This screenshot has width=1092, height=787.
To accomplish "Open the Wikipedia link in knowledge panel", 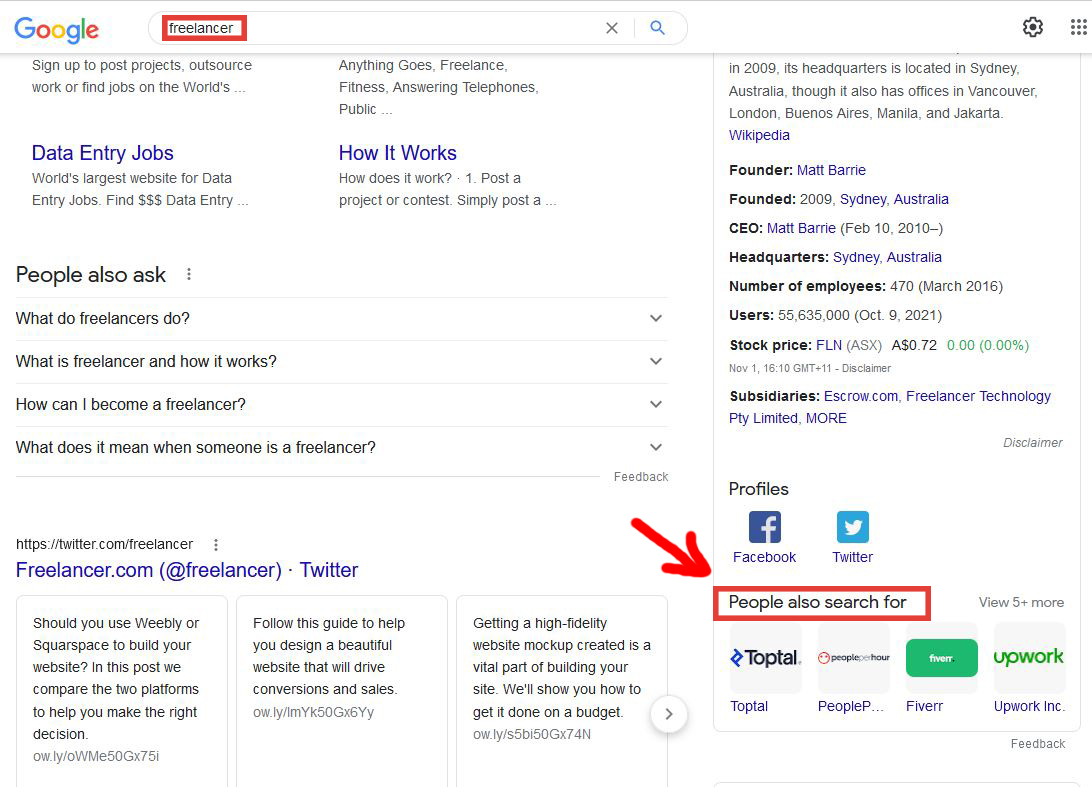I will point(759,135).
